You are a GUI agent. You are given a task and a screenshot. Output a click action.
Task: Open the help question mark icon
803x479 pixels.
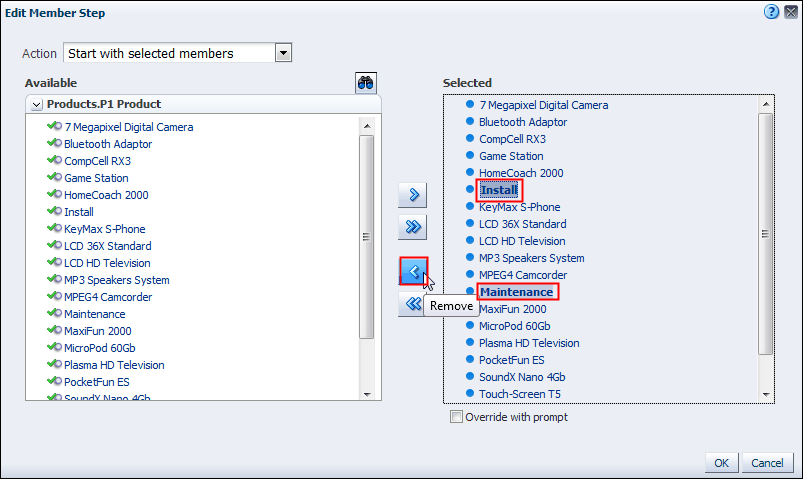pyautogui.click(x=771, y=12)
